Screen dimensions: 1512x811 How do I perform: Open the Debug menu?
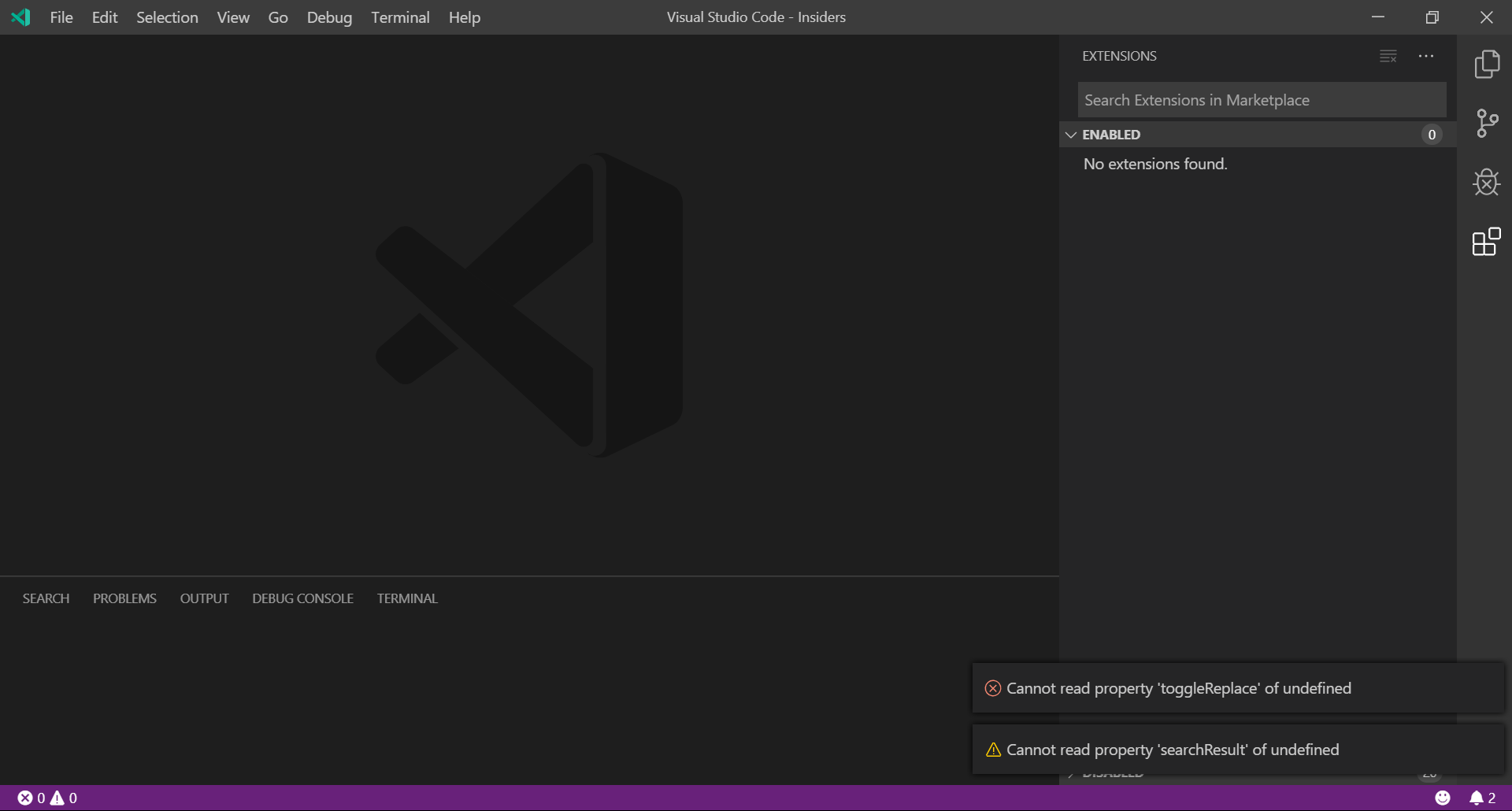329,17
